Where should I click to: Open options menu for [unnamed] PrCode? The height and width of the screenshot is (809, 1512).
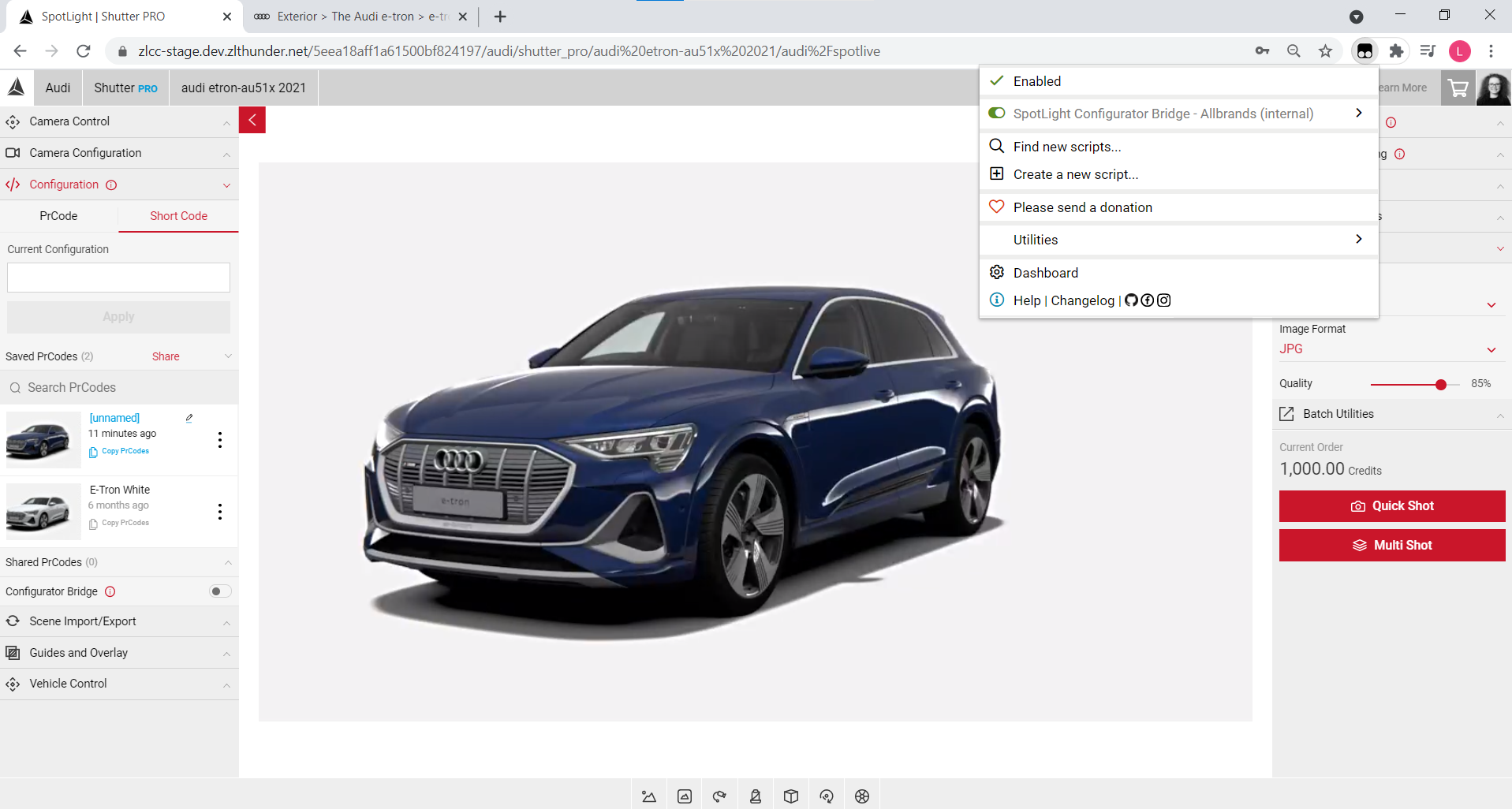pos(220,440)
